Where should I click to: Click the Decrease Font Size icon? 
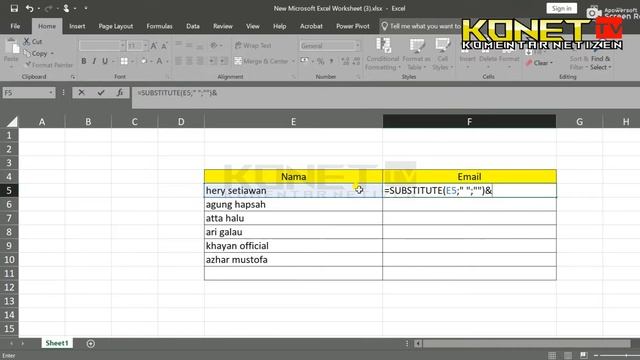tap(164, 46)
